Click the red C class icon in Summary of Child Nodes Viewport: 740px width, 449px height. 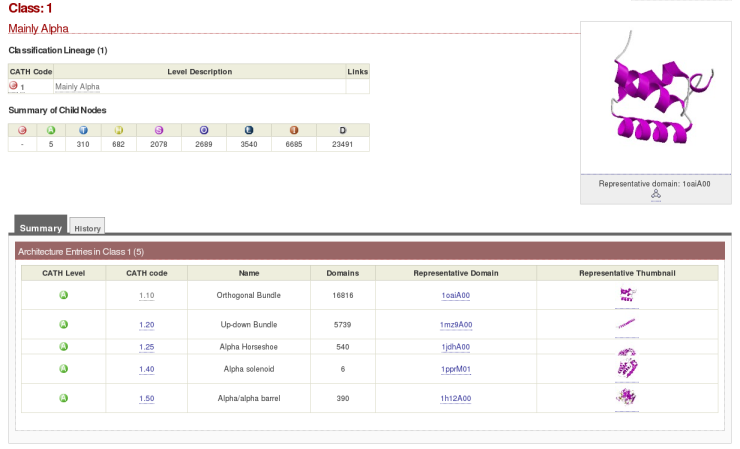point(22,130)
